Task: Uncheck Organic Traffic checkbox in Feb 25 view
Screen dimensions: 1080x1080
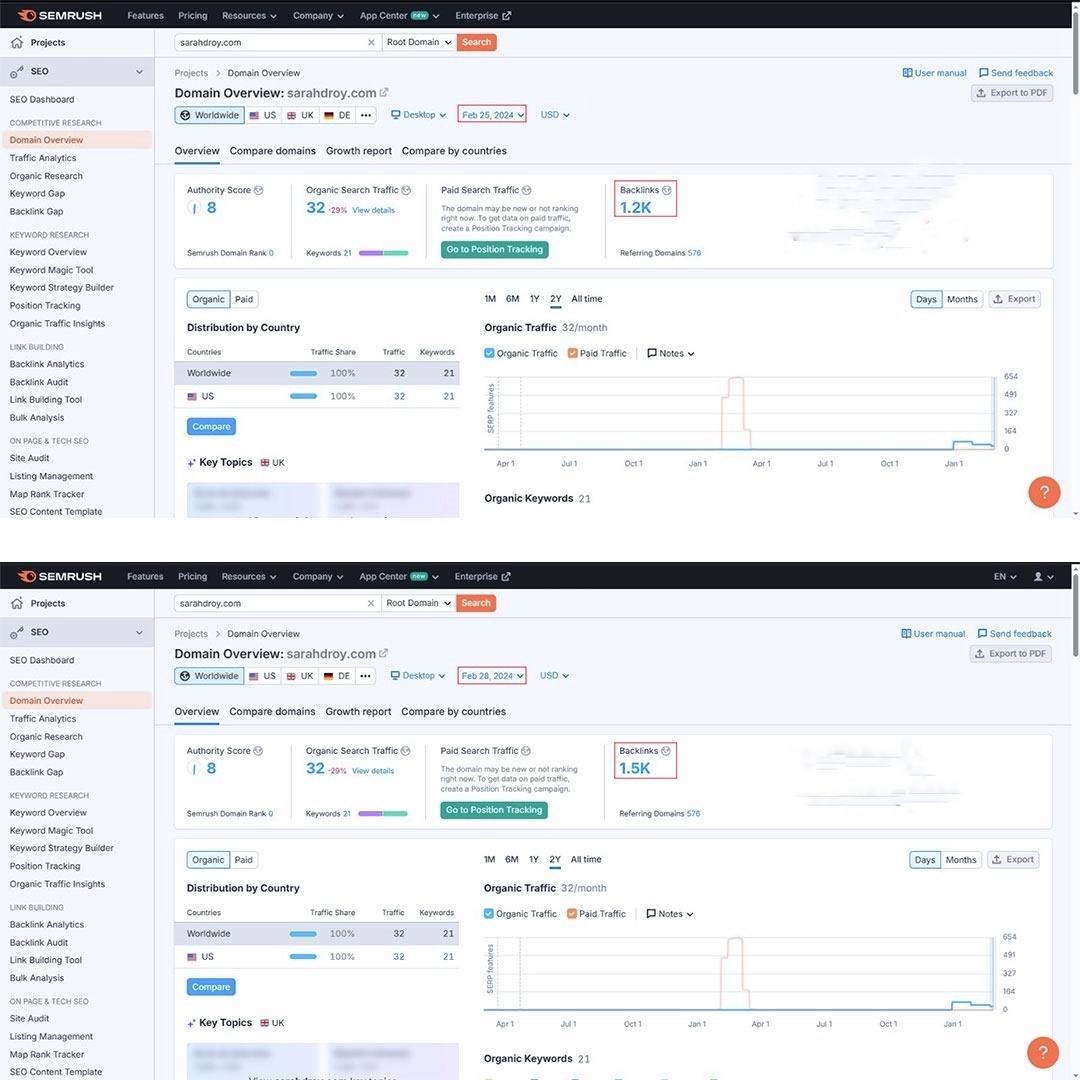Action: 489,353
